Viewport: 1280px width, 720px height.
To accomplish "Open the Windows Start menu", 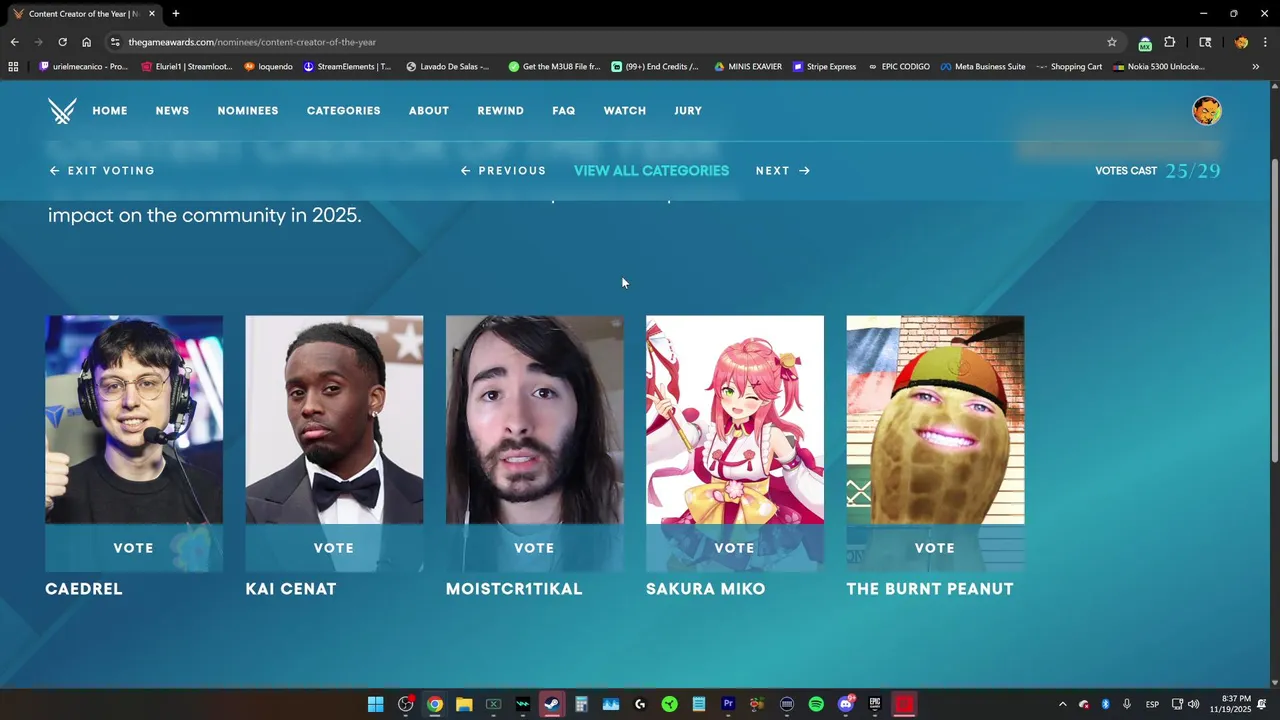I will [375, 704].
